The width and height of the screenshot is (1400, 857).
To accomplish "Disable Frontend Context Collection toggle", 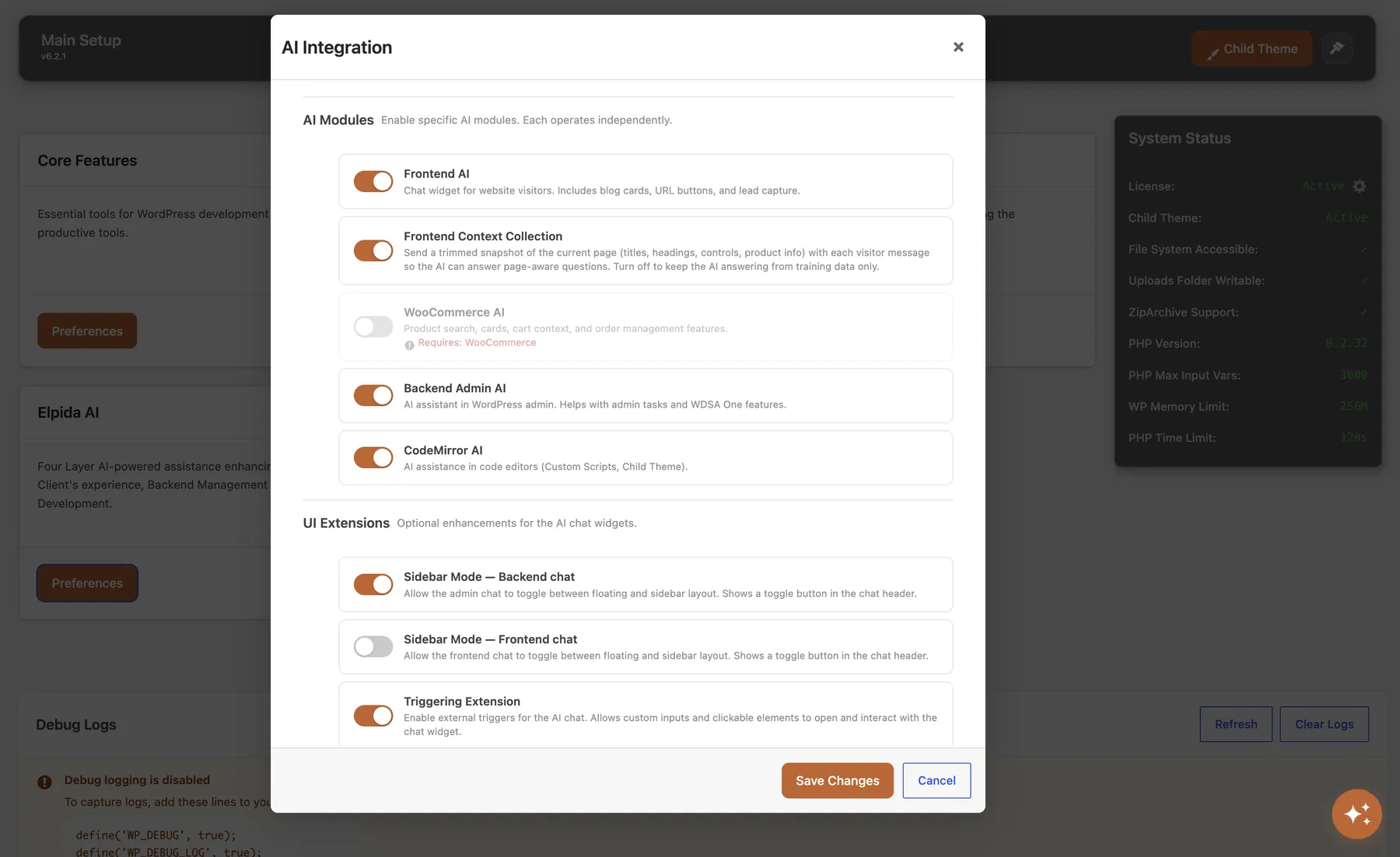I will click(x=373, y=250).
